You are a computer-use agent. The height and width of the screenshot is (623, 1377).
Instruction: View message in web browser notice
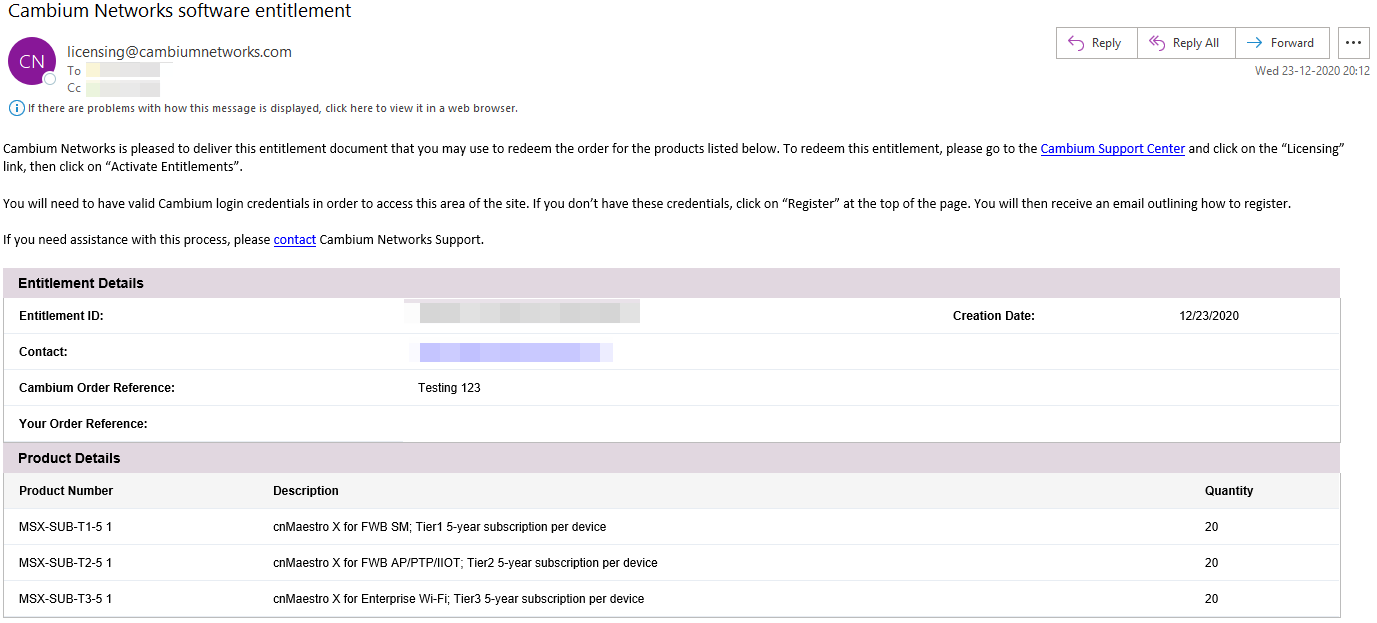[272, 108]
